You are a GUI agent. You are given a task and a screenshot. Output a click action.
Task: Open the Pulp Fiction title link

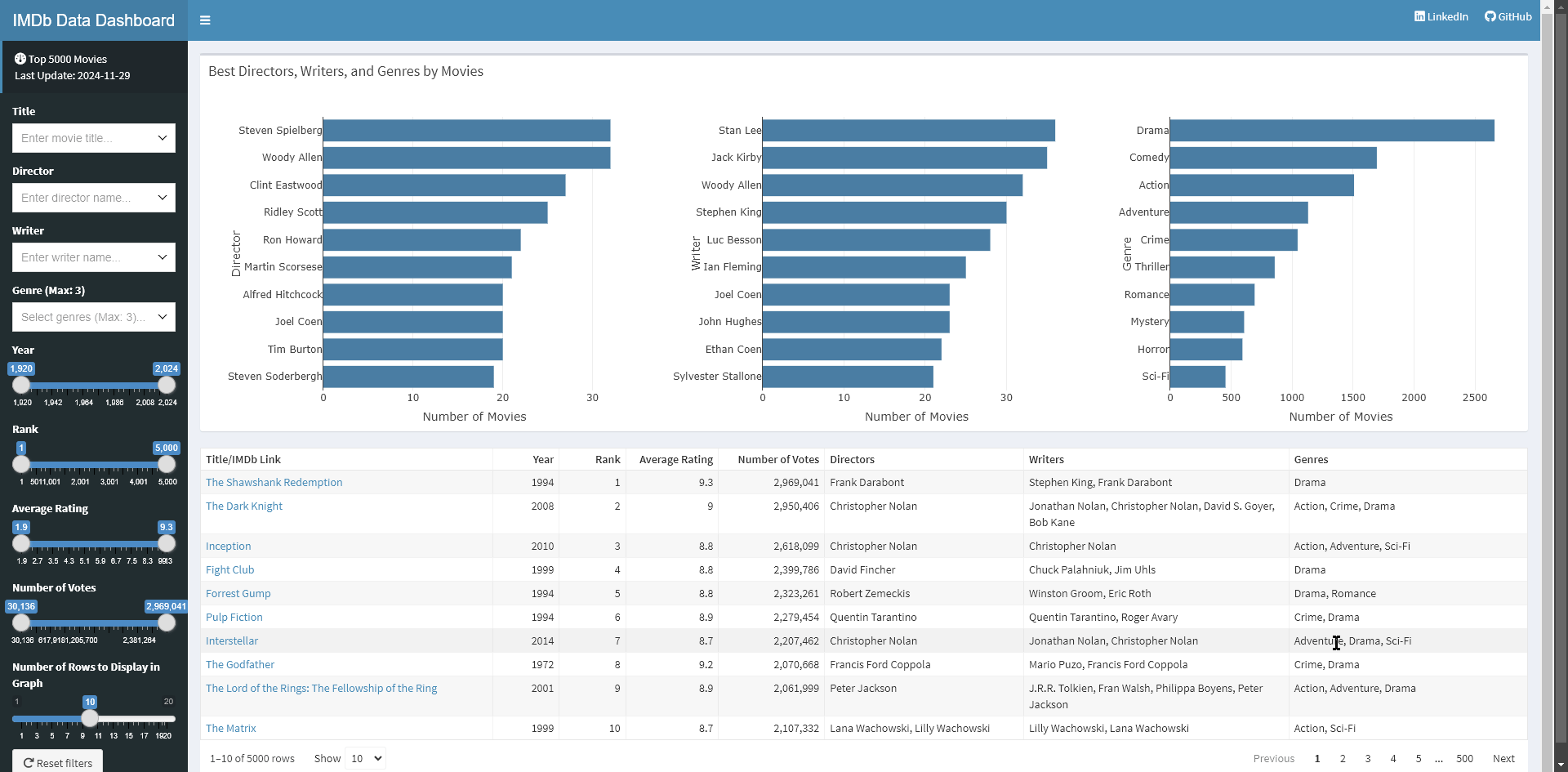[234, 618]
